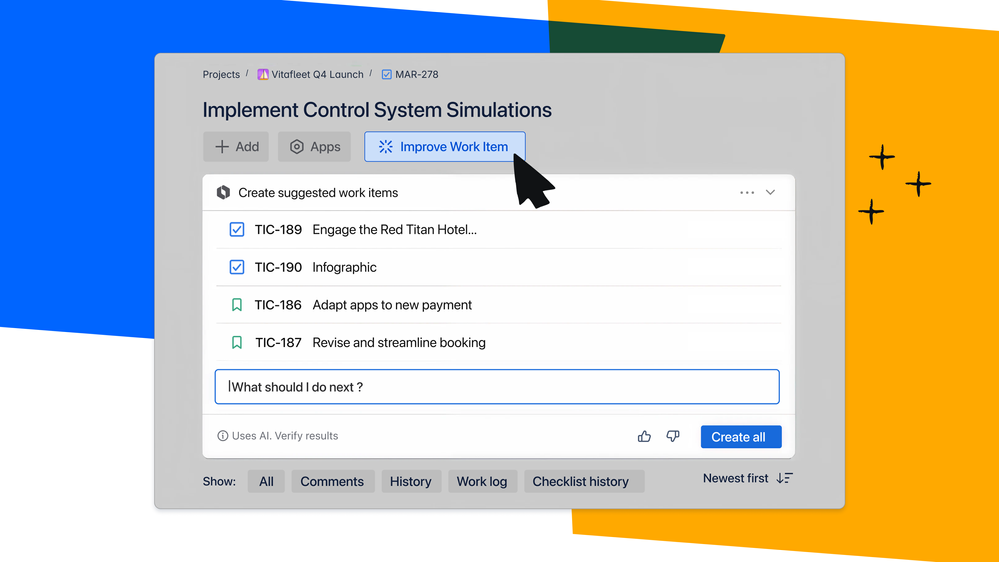Screen dimensions: 999x562
Task: Focus the 'What should I do next' field
Action: (497, 387)
